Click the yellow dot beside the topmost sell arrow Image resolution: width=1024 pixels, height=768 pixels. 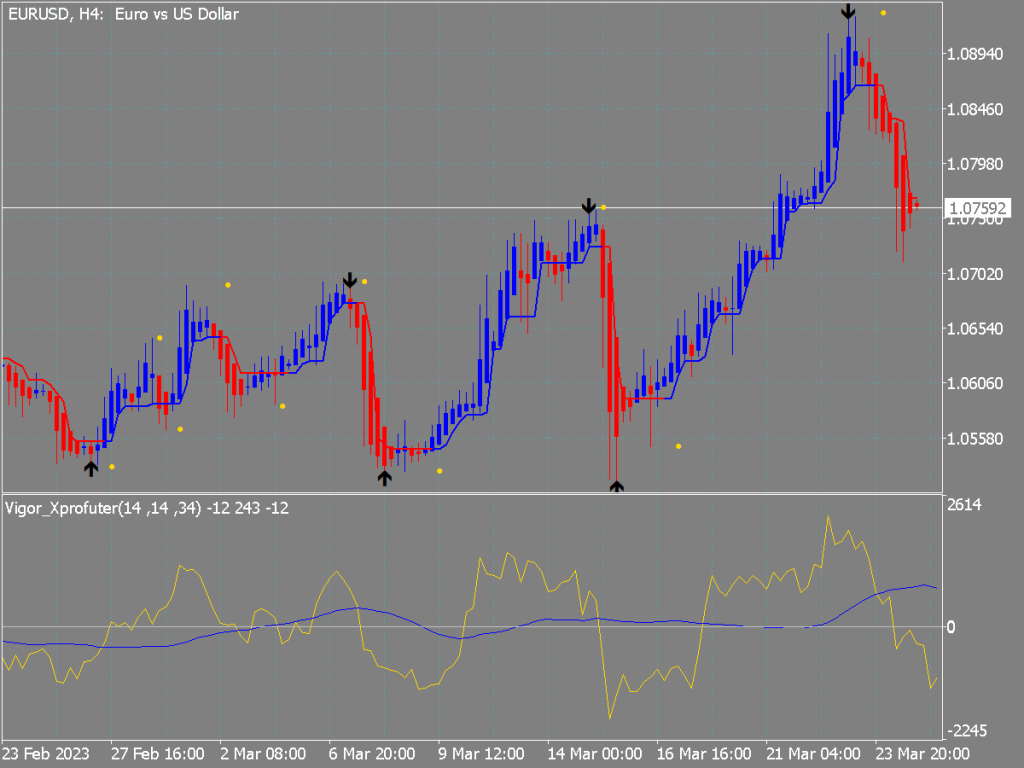pyautogui.click(x=883, y=13)
